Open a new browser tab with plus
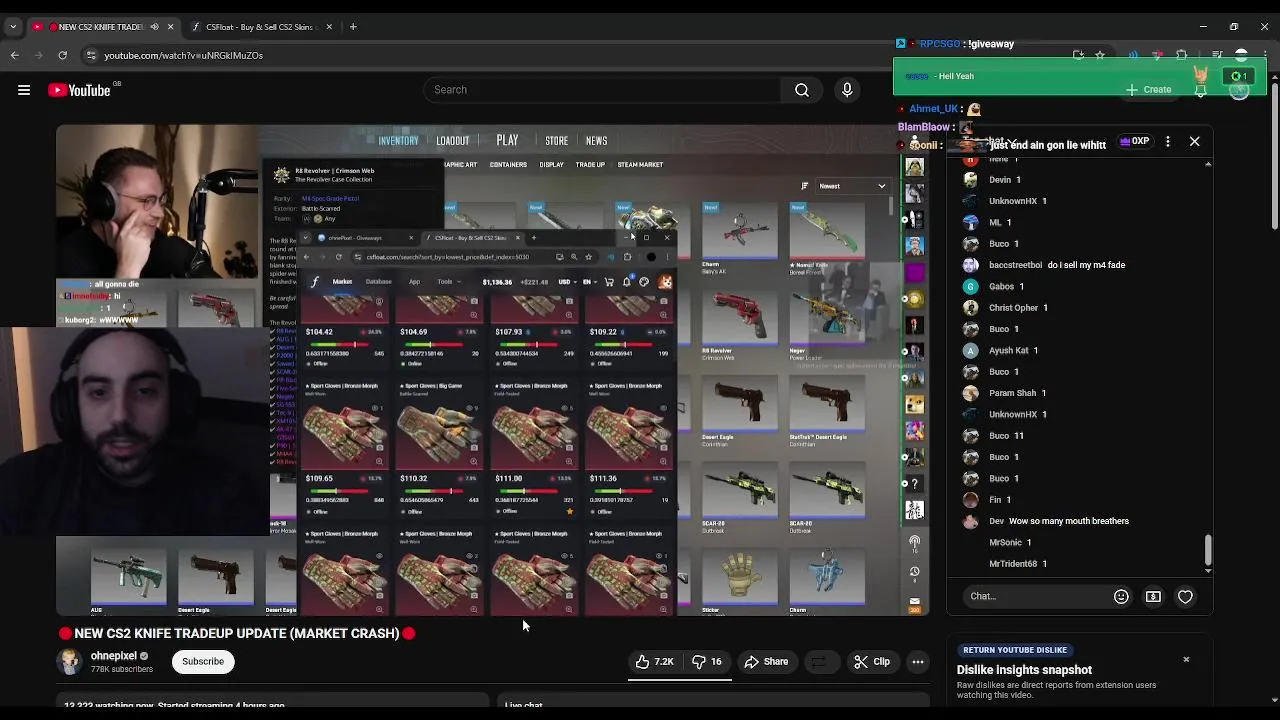 [x=353, y=27]
